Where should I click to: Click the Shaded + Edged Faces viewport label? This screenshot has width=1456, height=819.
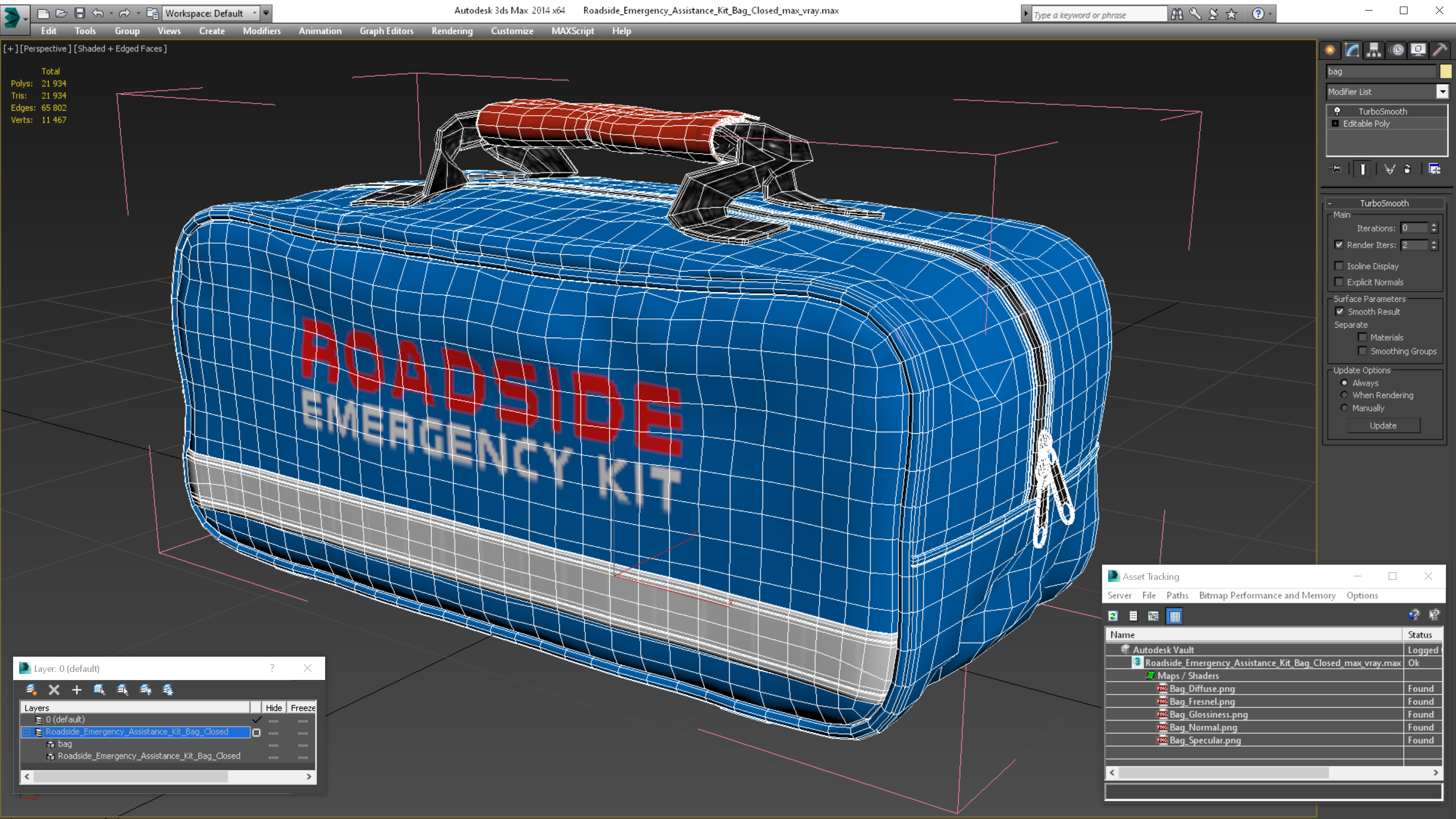[x=120, y=49]
